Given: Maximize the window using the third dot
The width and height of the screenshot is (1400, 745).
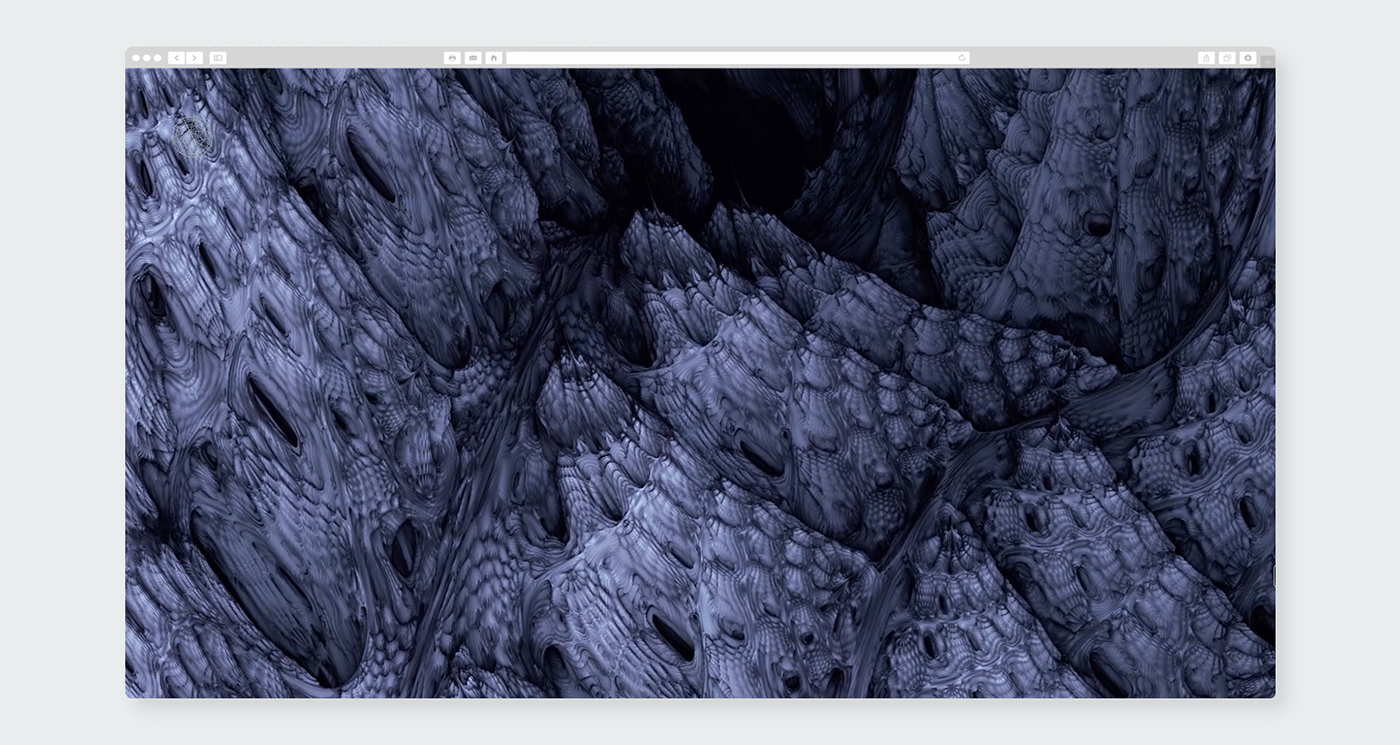Looking at the screenshot, I should pyautogui.click(x=158, y=58).
